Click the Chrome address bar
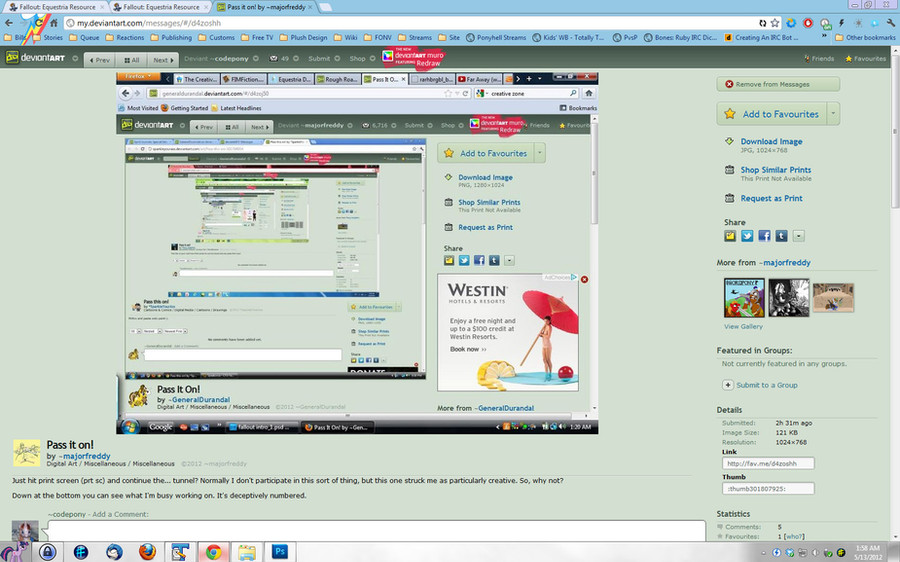Viewport: 900px width, 562px height. tap(413, 23)
